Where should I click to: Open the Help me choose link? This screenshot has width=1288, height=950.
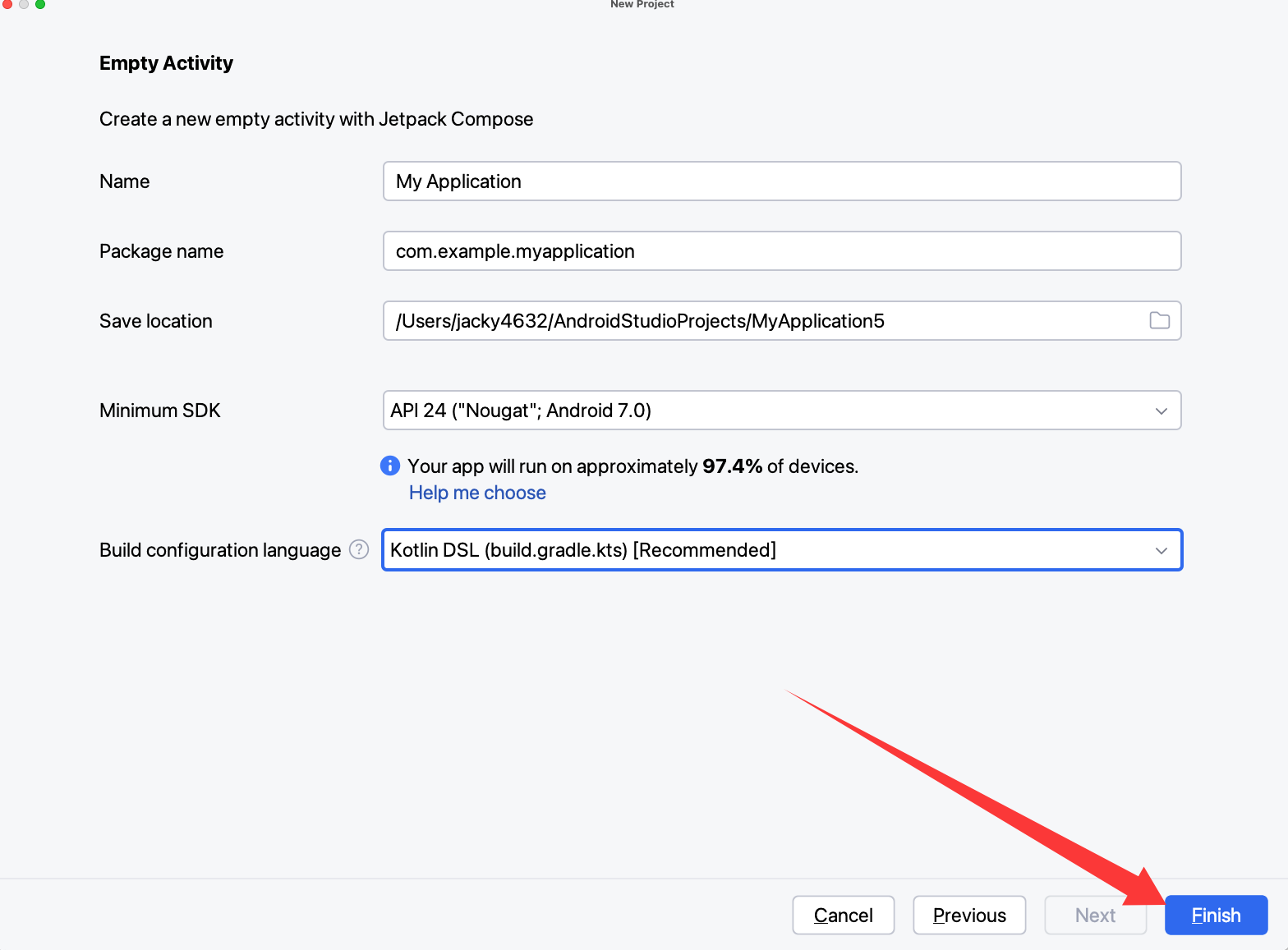coord(477,493)
